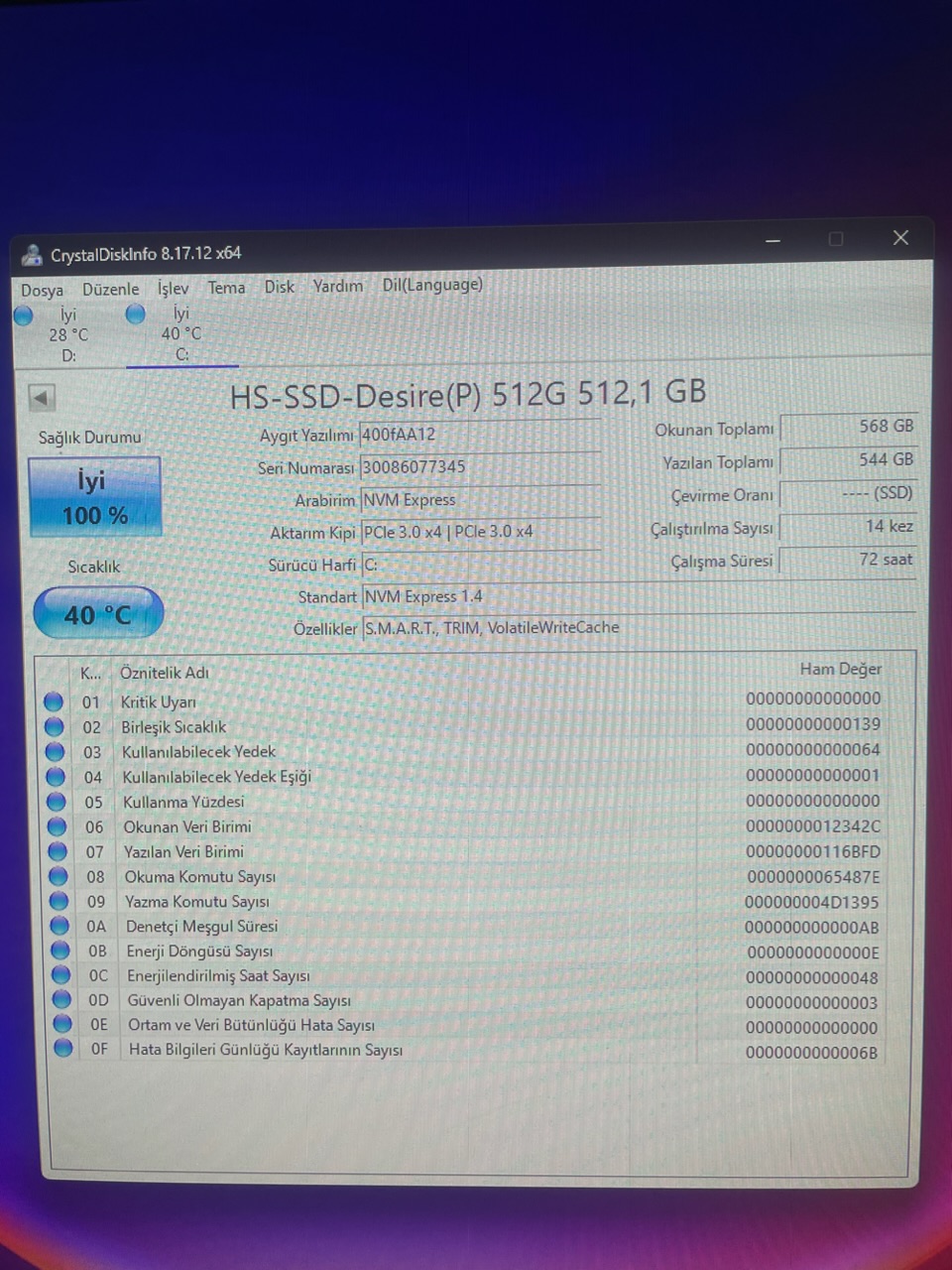Open the İşlev menu
The width and height of the screenshot is (952, 1270).
(173, 288)
